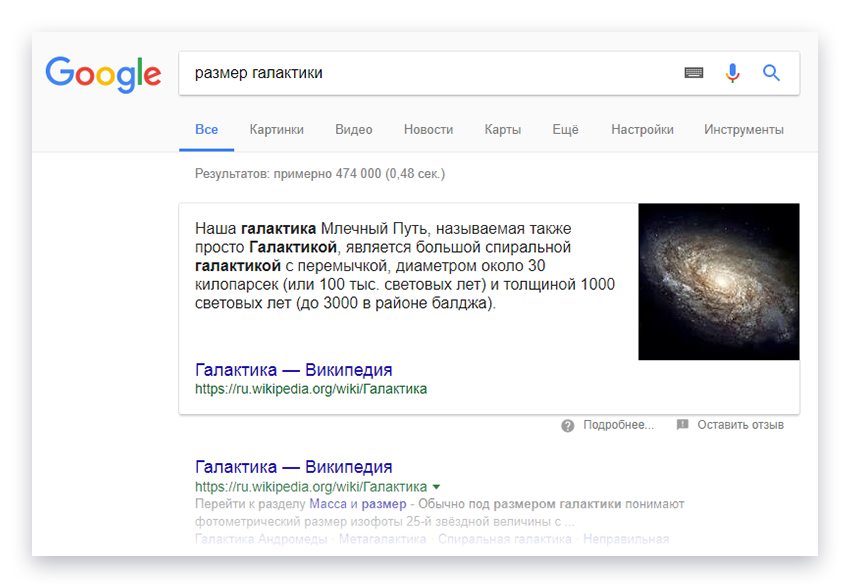Open the Видео tab
The height and width of the screenshot is (588, 850).
click(x=353, y=130)
